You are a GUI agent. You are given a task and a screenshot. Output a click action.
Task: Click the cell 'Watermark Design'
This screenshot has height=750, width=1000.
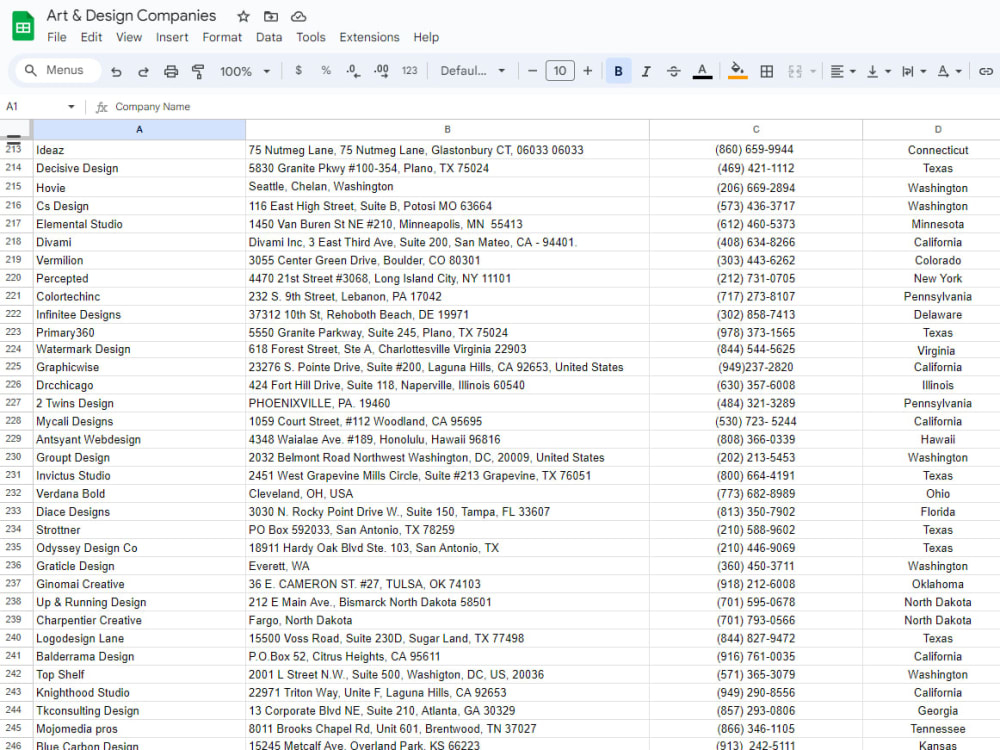point(140,349)
